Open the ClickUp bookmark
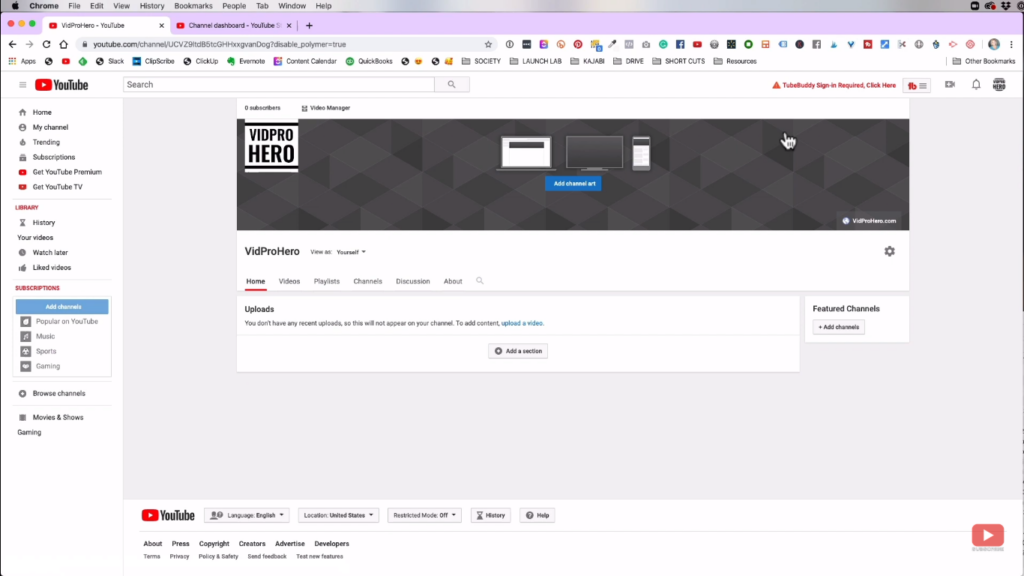 200,61
